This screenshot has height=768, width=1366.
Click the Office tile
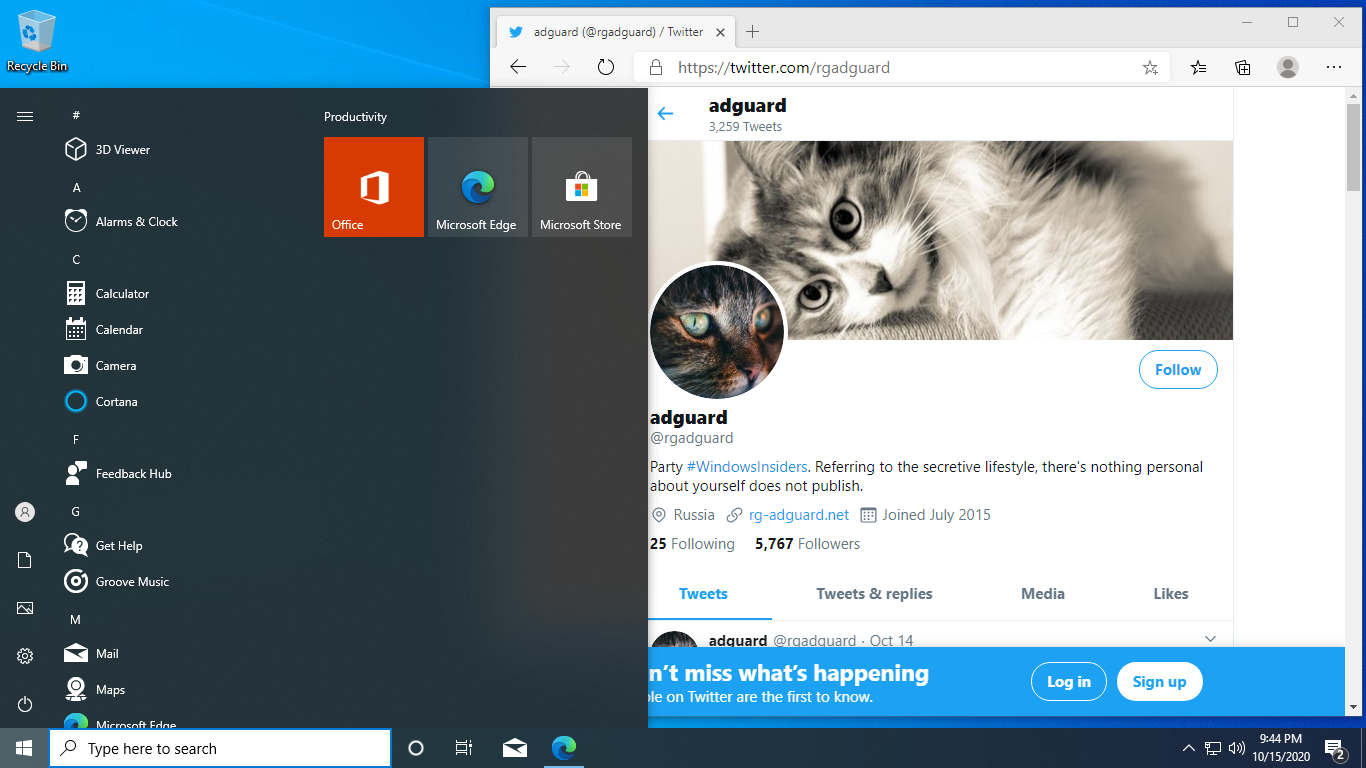click(x=374, y=187)
